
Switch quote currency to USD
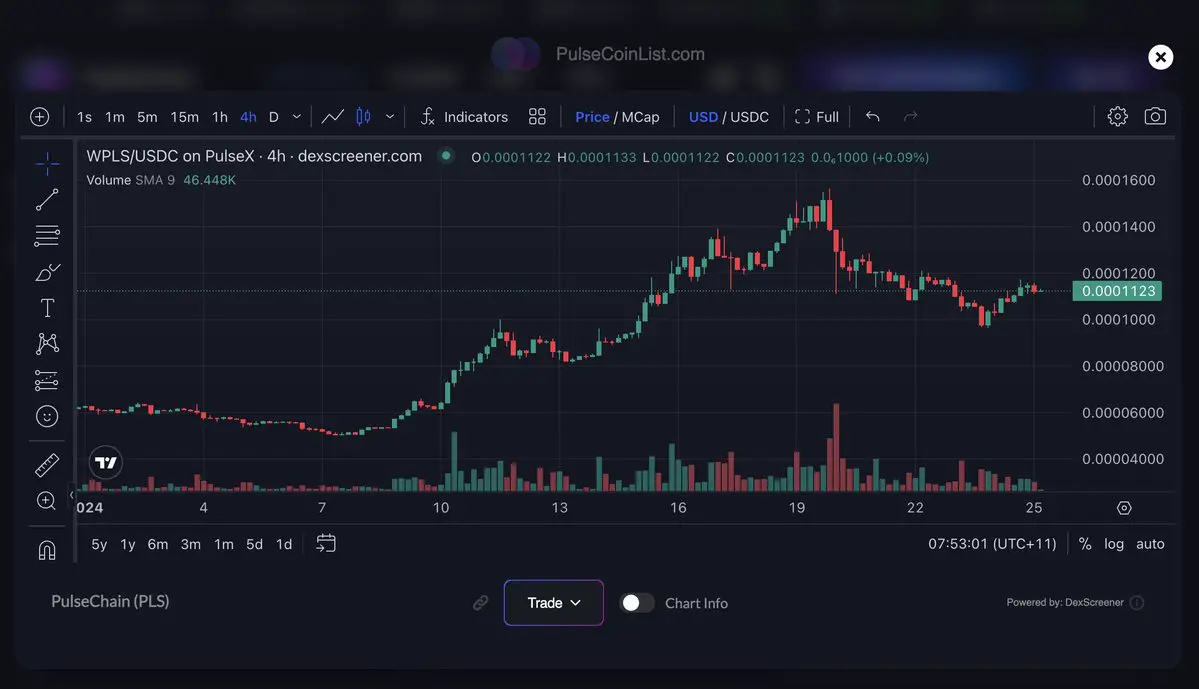pos(703,117)
